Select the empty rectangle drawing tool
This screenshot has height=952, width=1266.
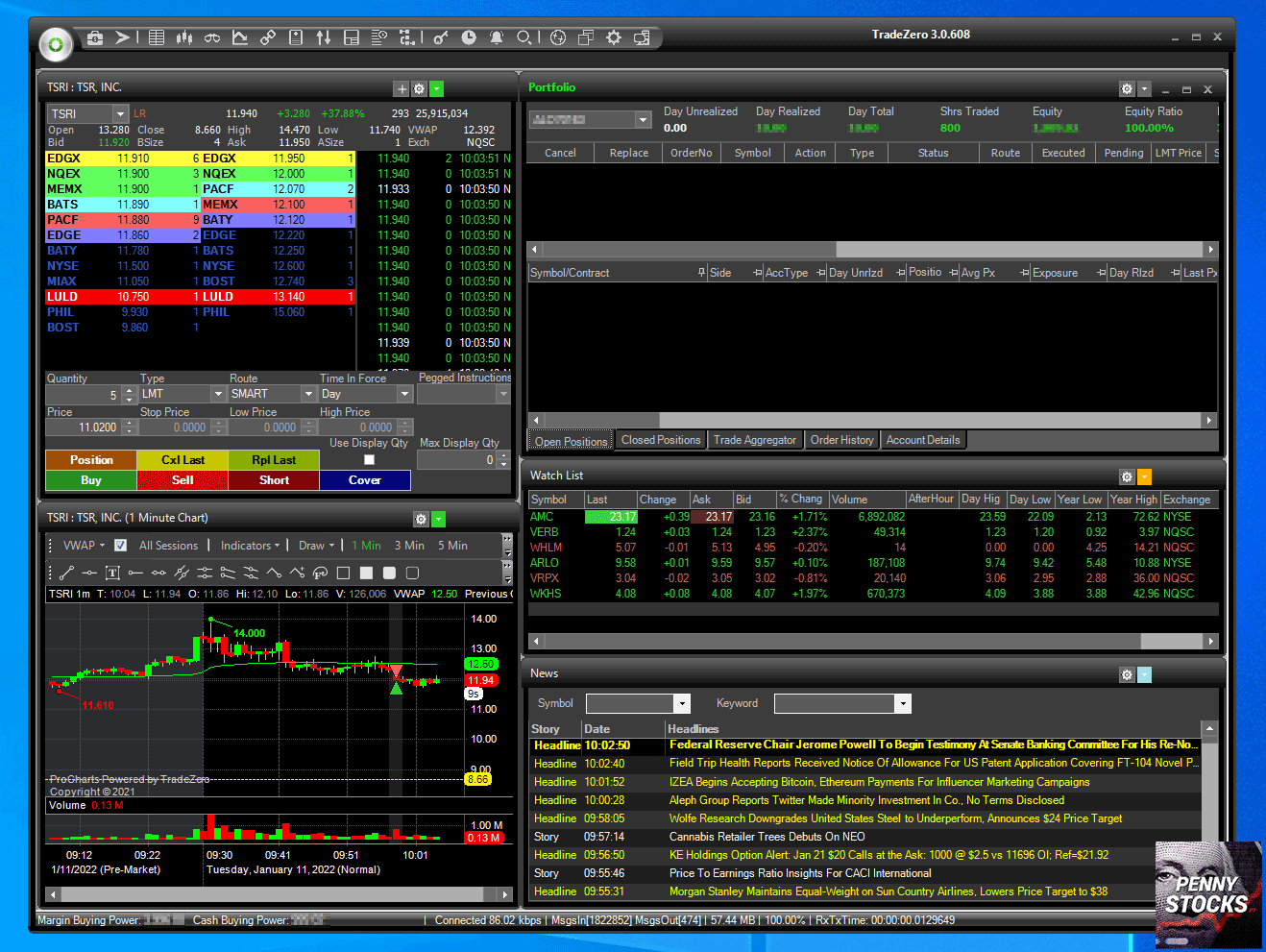click(343, 573)
